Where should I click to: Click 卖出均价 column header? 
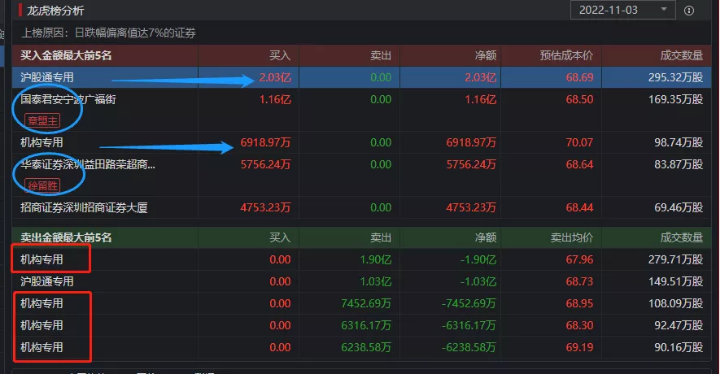click(572, 238)
